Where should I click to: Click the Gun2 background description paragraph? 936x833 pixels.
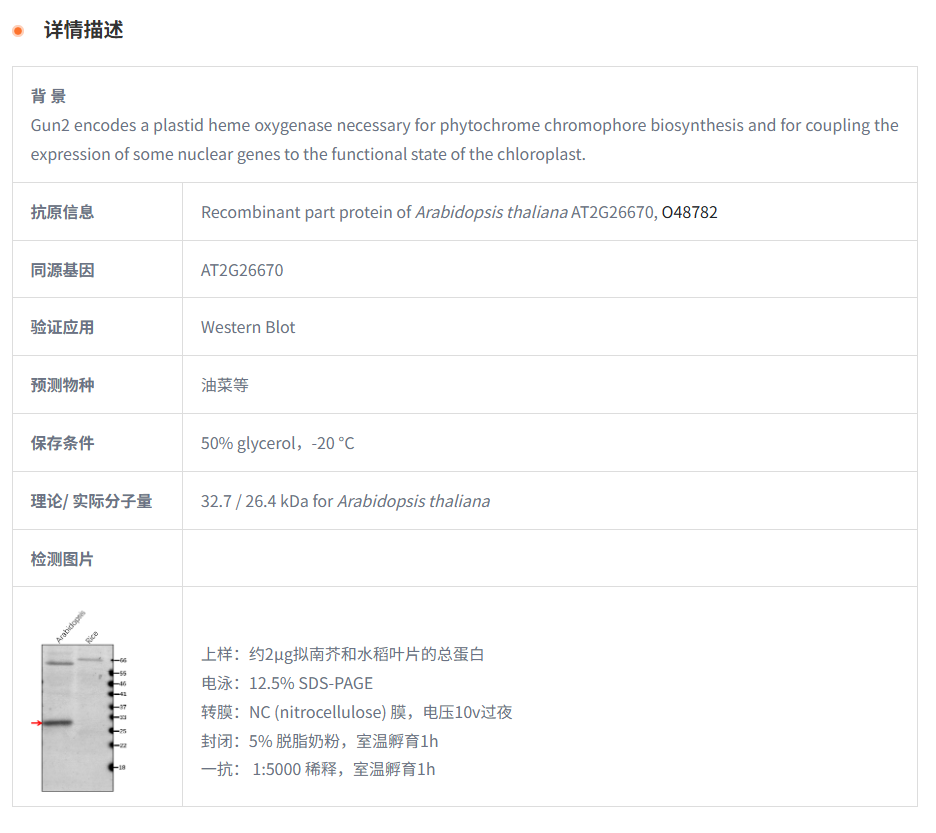click(x=464, y=139)
